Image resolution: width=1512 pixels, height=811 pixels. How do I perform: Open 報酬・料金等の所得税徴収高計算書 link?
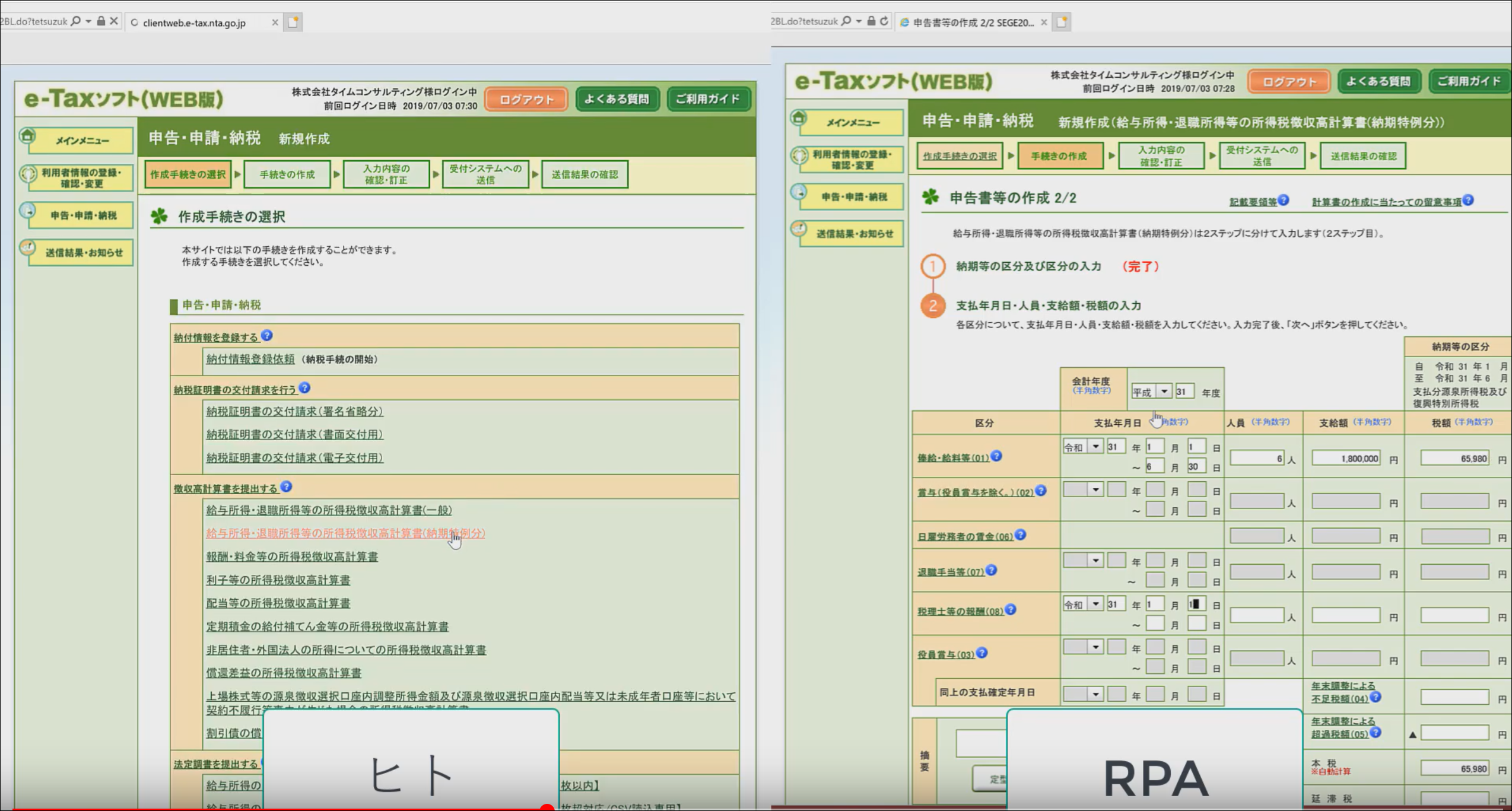click(x=292, y=556)
